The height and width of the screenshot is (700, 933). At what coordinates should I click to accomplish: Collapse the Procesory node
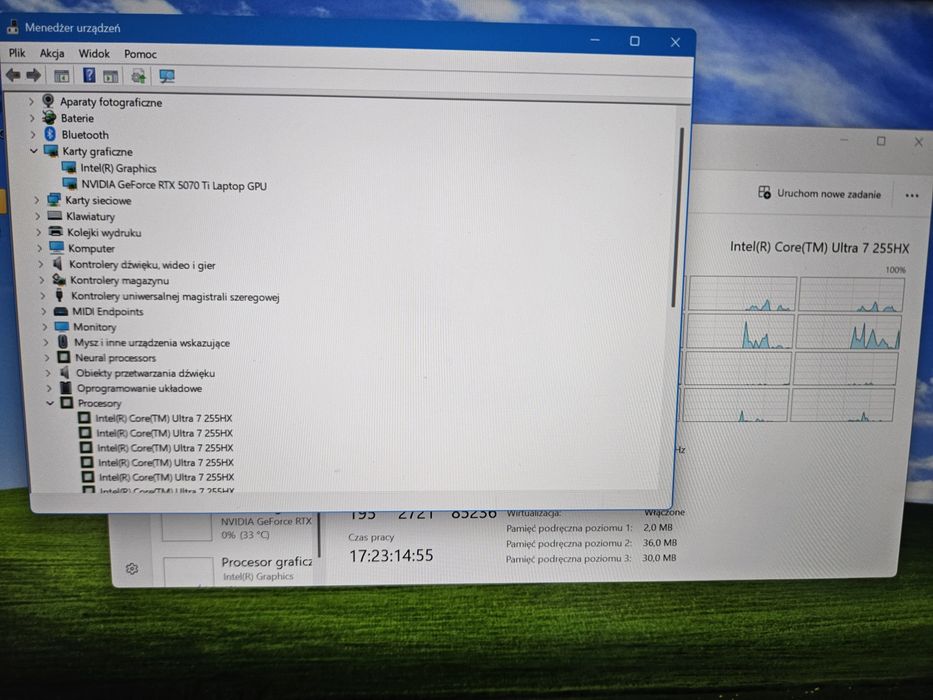click(51, 403)
